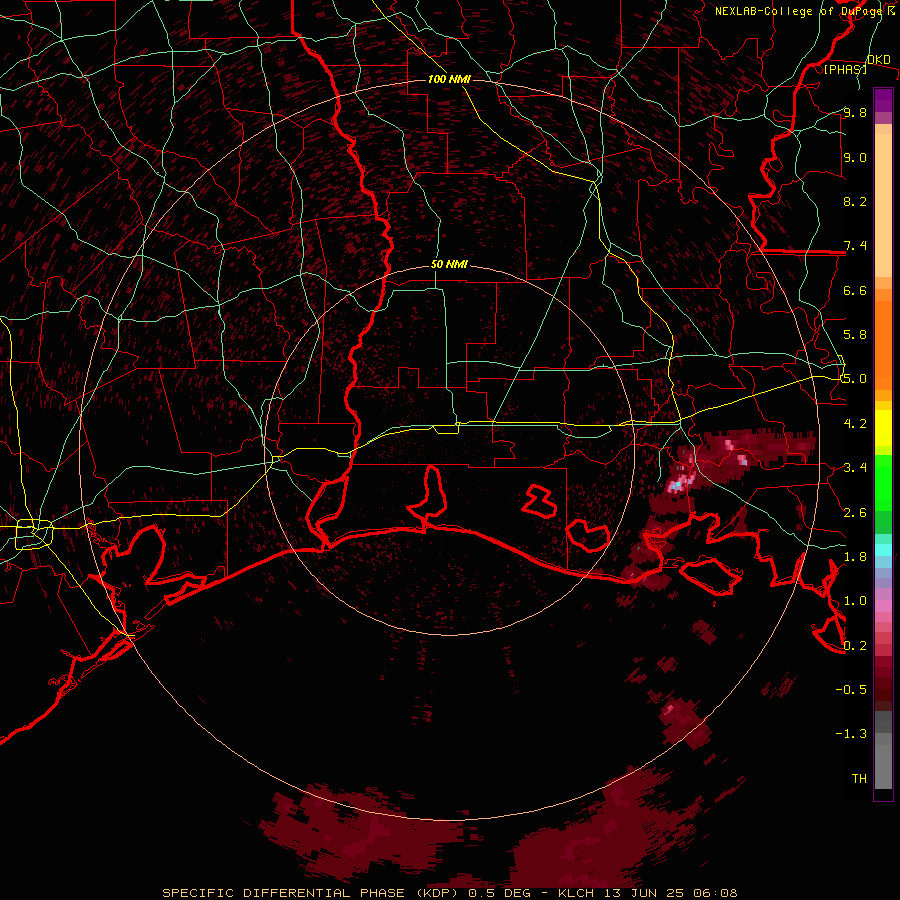Select the [PHAS] legend heading
The width and height of the screenshot is (900, 900).
point(845,69)
